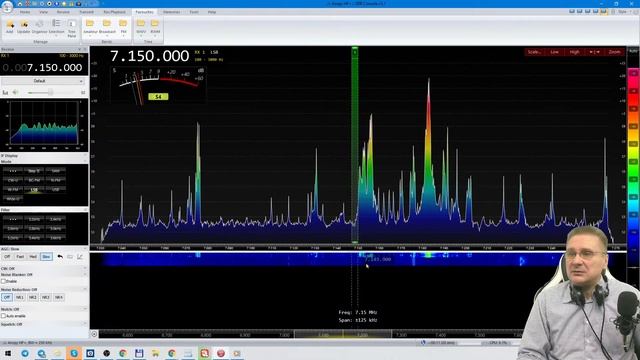Close the Receive panel with its X
This screenshot has height=360, width=640.
[85, 49]
